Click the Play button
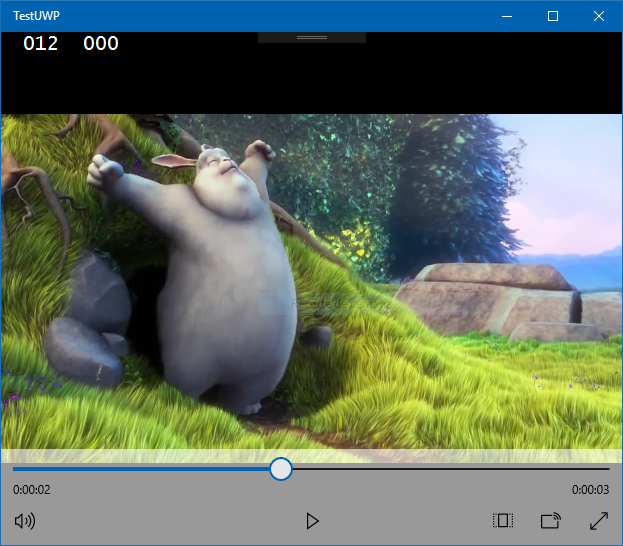The image size is (623, 546). point(312,521)
